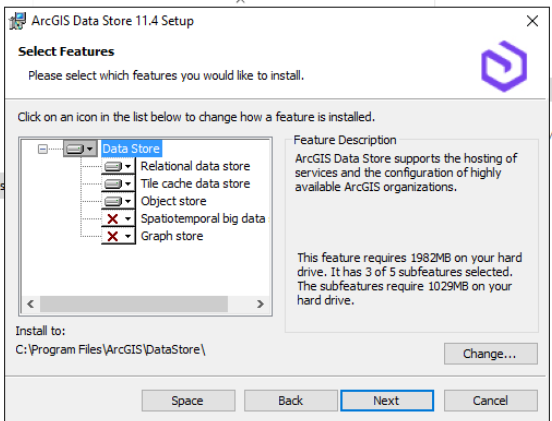552x421 pixels.
Task: Select Relational data store in the feature tree
Action: coord(195,166)
